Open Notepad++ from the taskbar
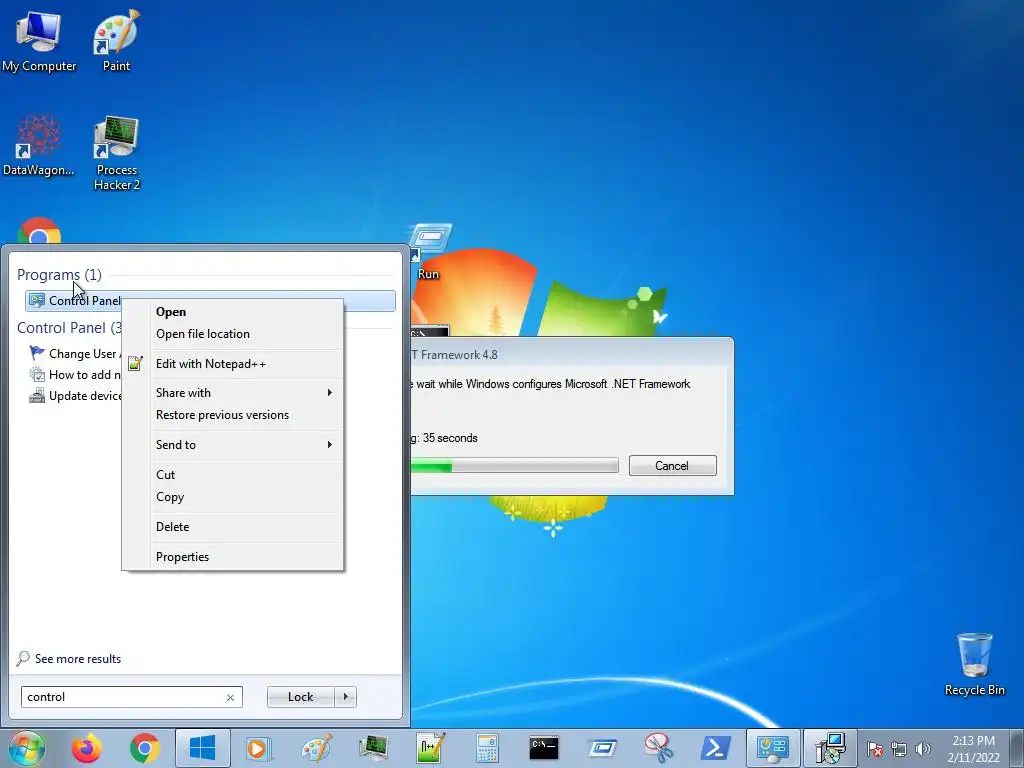1024x768 pixels. [430, 748]
